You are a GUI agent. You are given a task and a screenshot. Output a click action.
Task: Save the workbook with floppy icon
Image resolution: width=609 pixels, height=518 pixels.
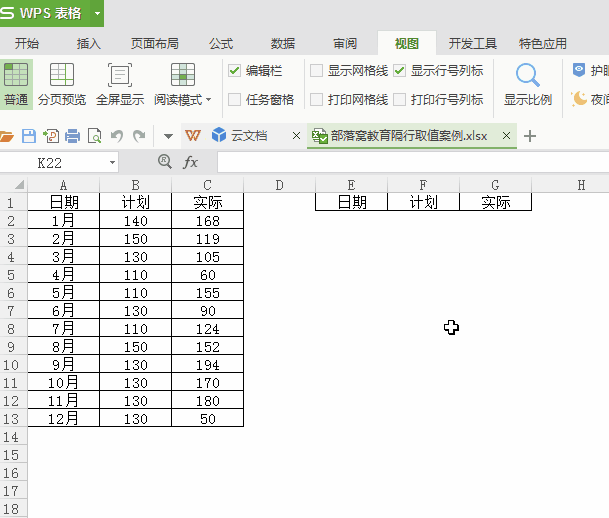[29, 136]
